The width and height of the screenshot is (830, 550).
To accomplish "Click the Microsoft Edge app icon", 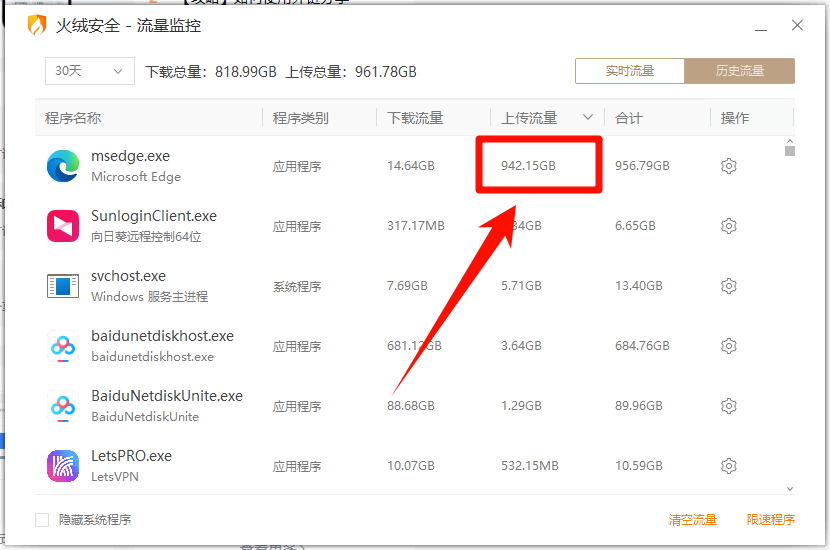I will point(63,166).
